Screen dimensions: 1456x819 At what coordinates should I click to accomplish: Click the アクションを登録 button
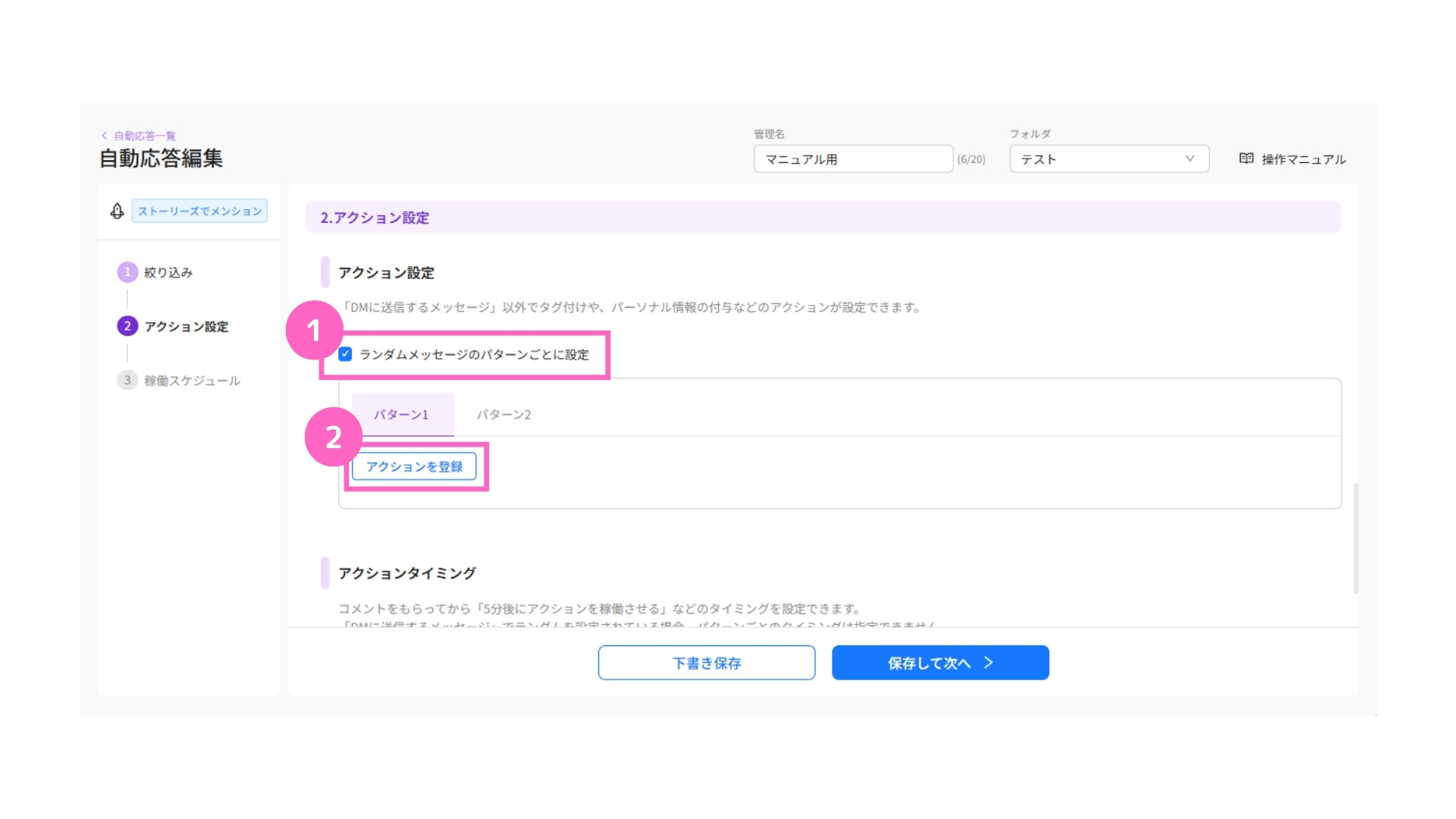414,466
